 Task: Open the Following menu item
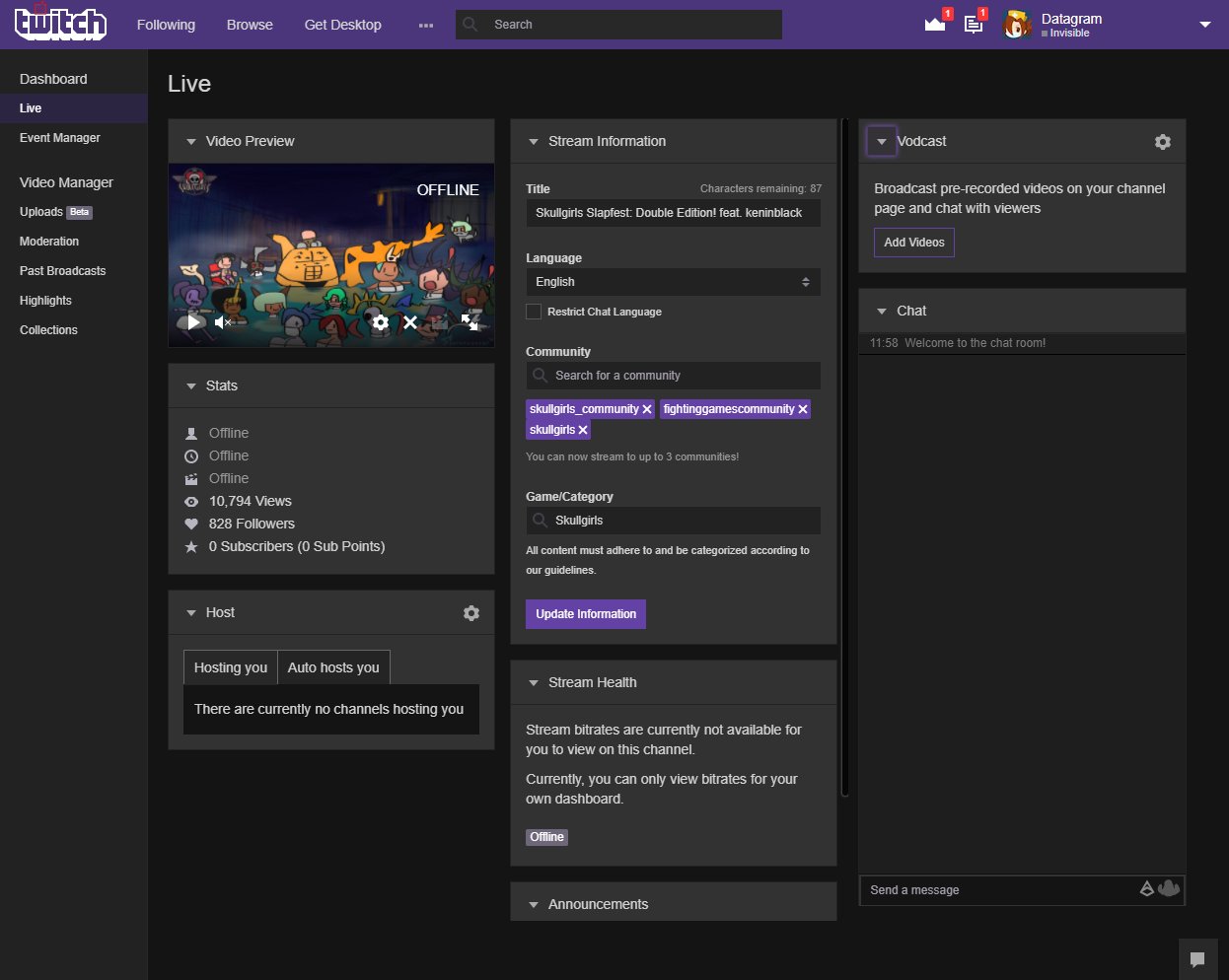pos(165,24)
